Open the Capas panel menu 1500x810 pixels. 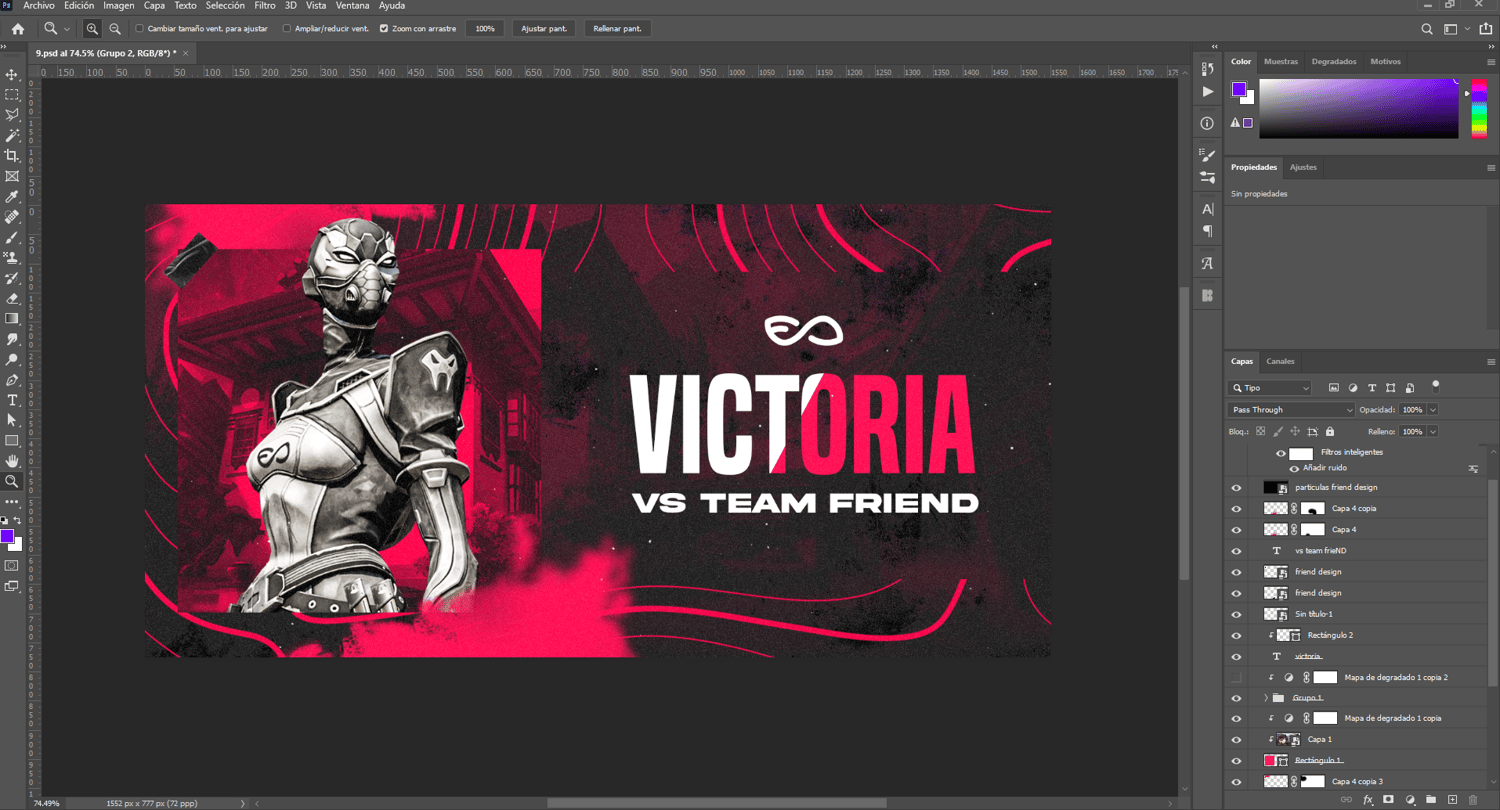(1491, 362)
